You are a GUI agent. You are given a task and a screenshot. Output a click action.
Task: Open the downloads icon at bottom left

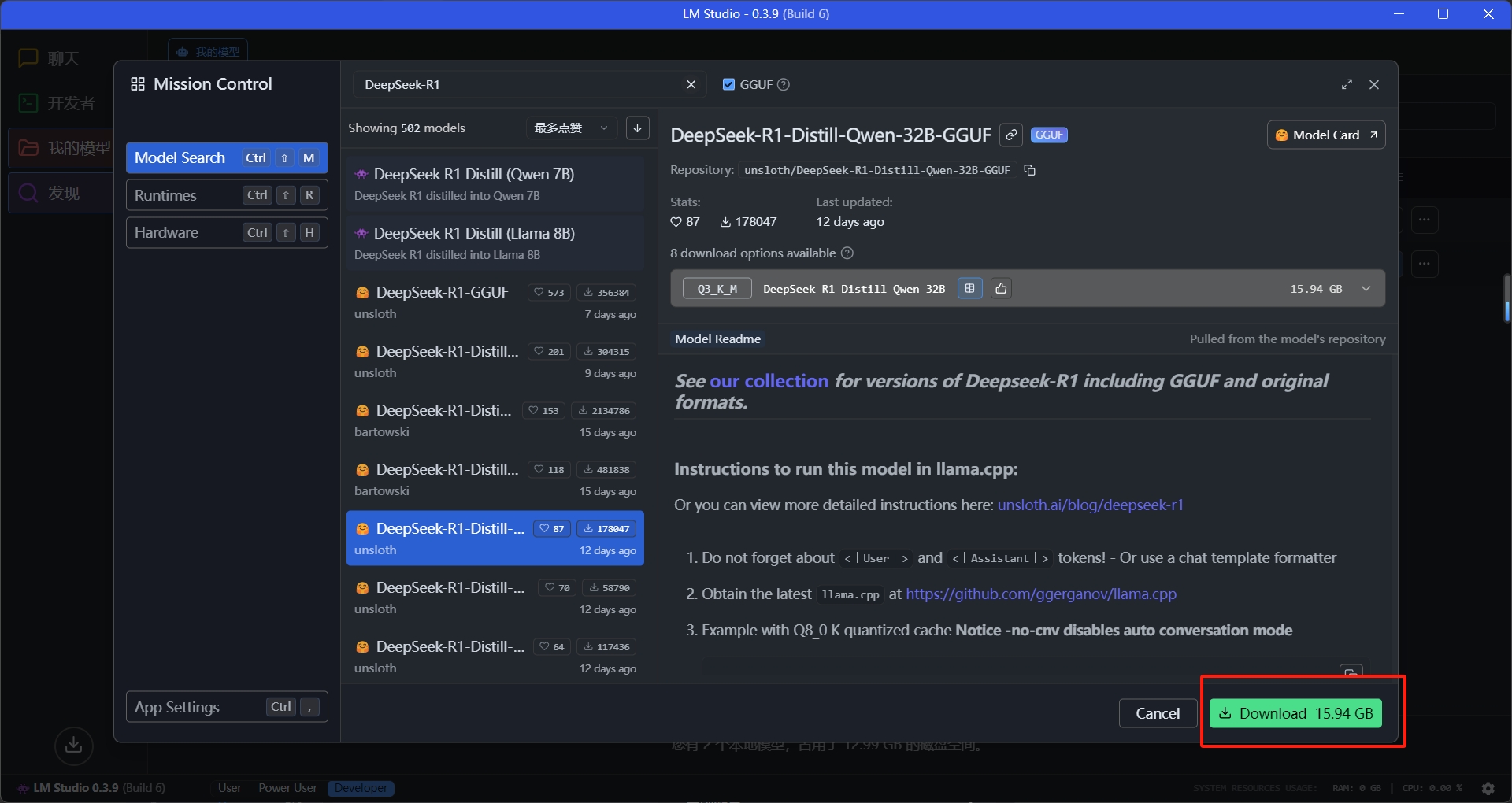tap(74, 745)
